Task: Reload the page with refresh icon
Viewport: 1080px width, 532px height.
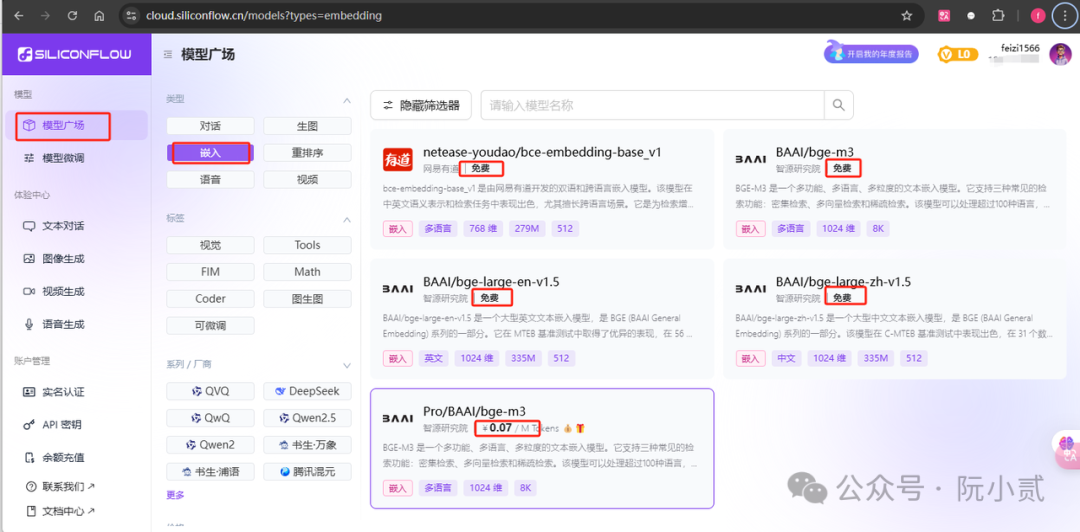Action: point(72,15)
